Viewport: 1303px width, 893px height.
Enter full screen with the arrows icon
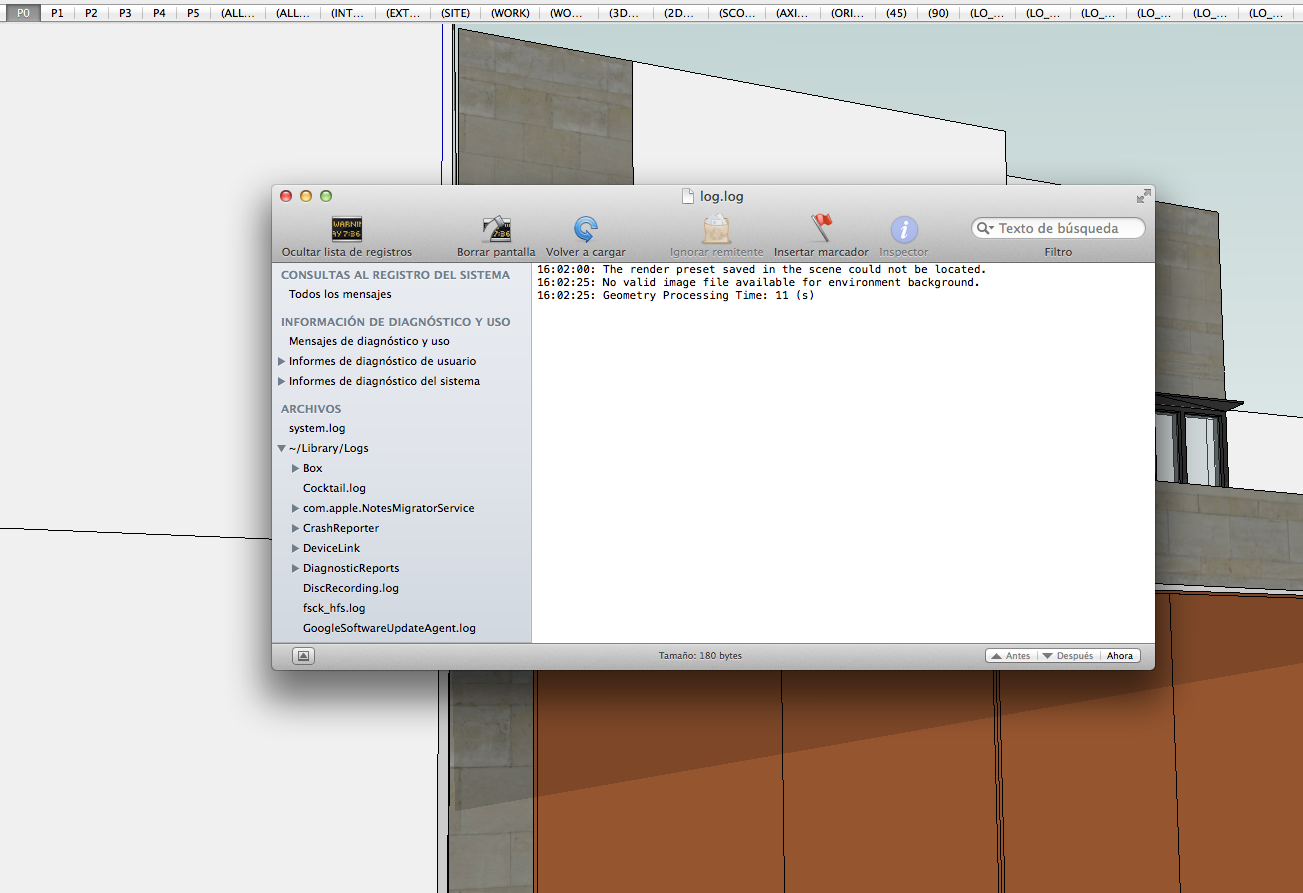tap(1143, 196)
